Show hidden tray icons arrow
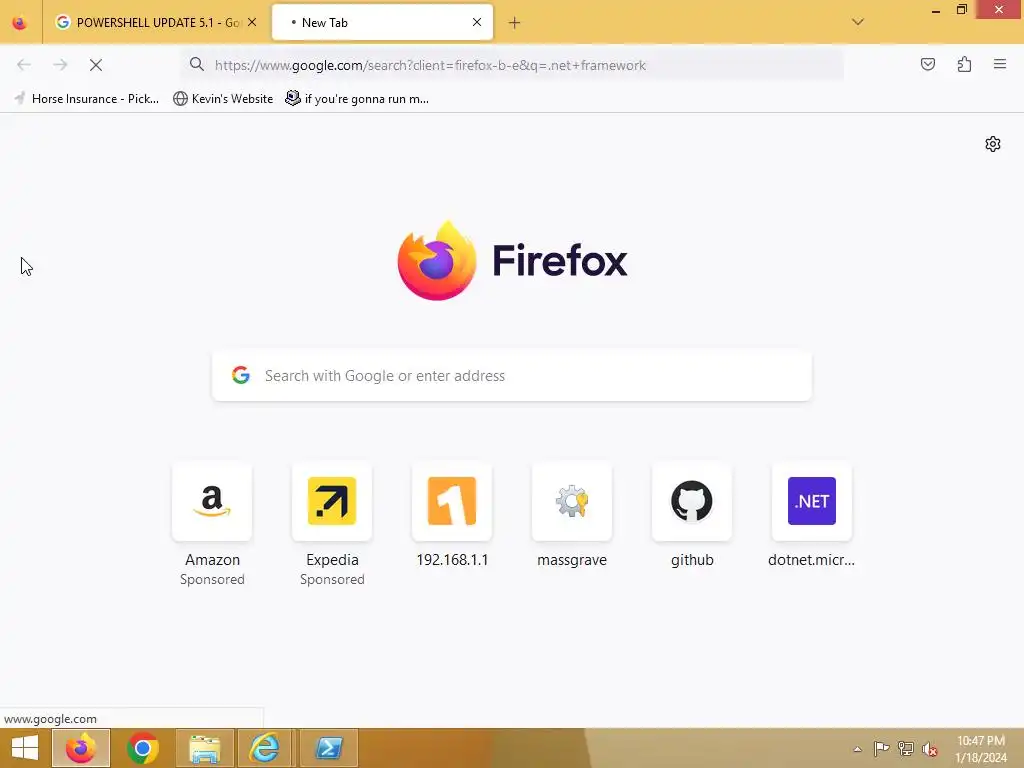The image size is (1024, 768). point(857,748)
